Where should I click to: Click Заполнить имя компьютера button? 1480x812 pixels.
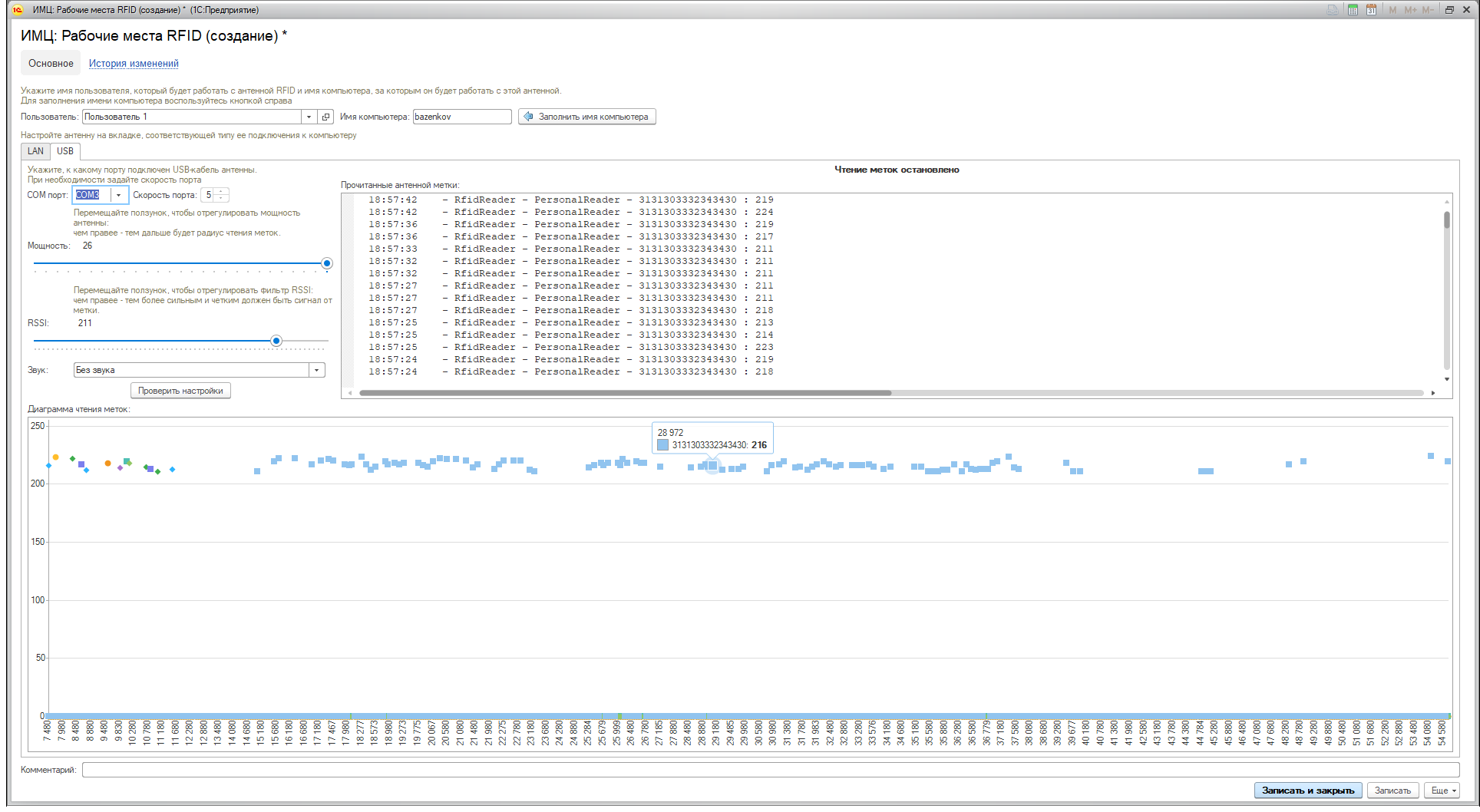[x=586, y=117]
